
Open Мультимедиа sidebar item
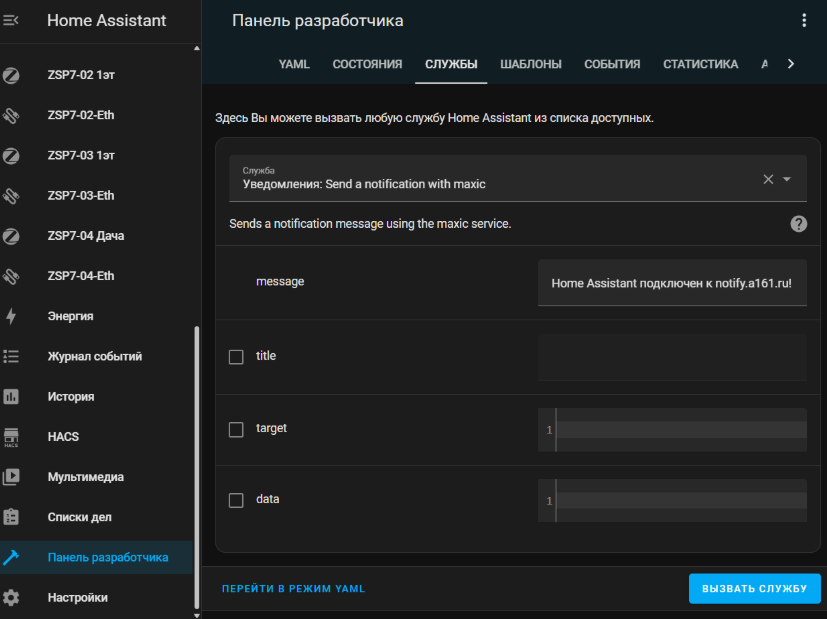[x=98, y=477]
